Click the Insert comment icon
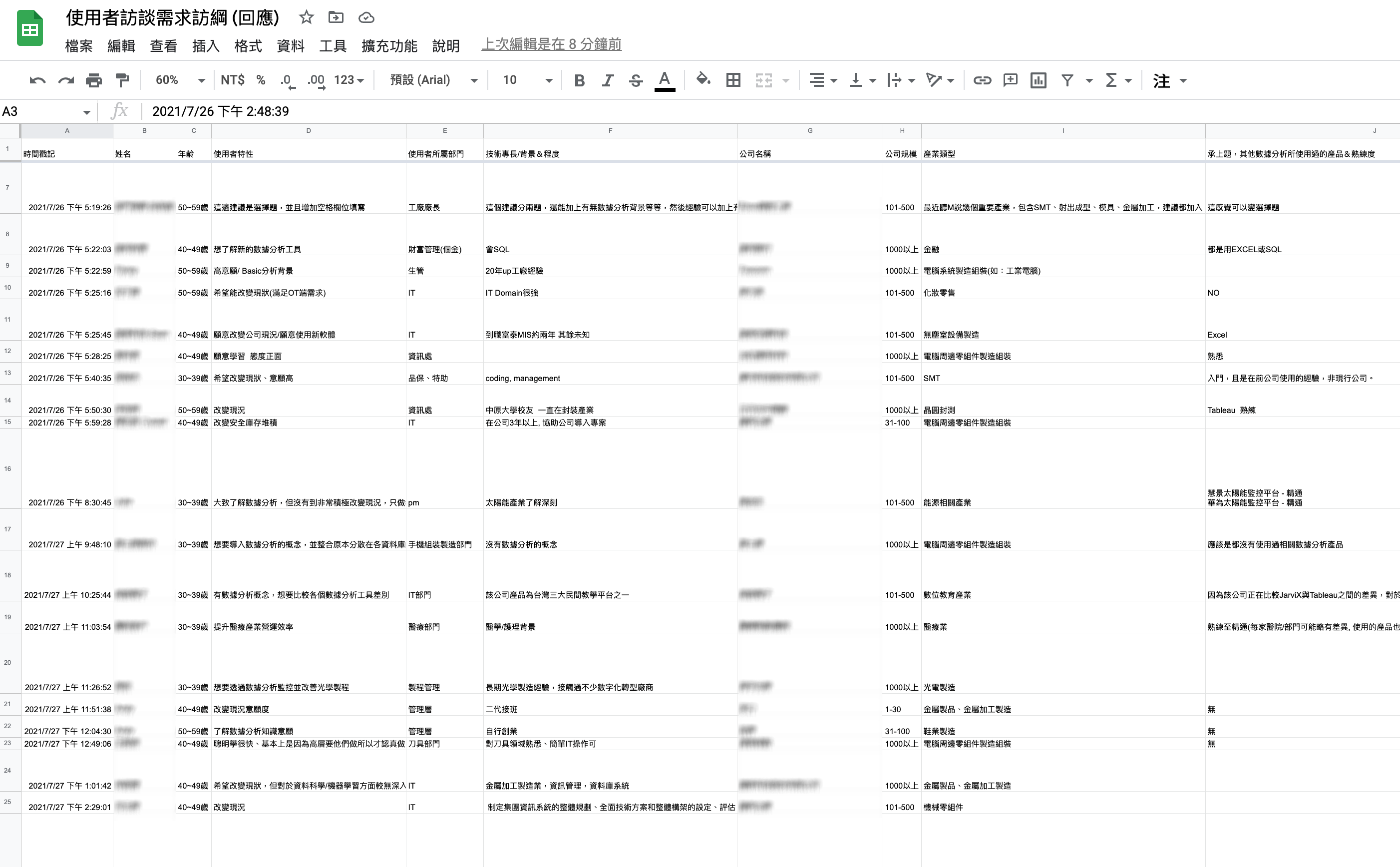 tap(1010, 80)
